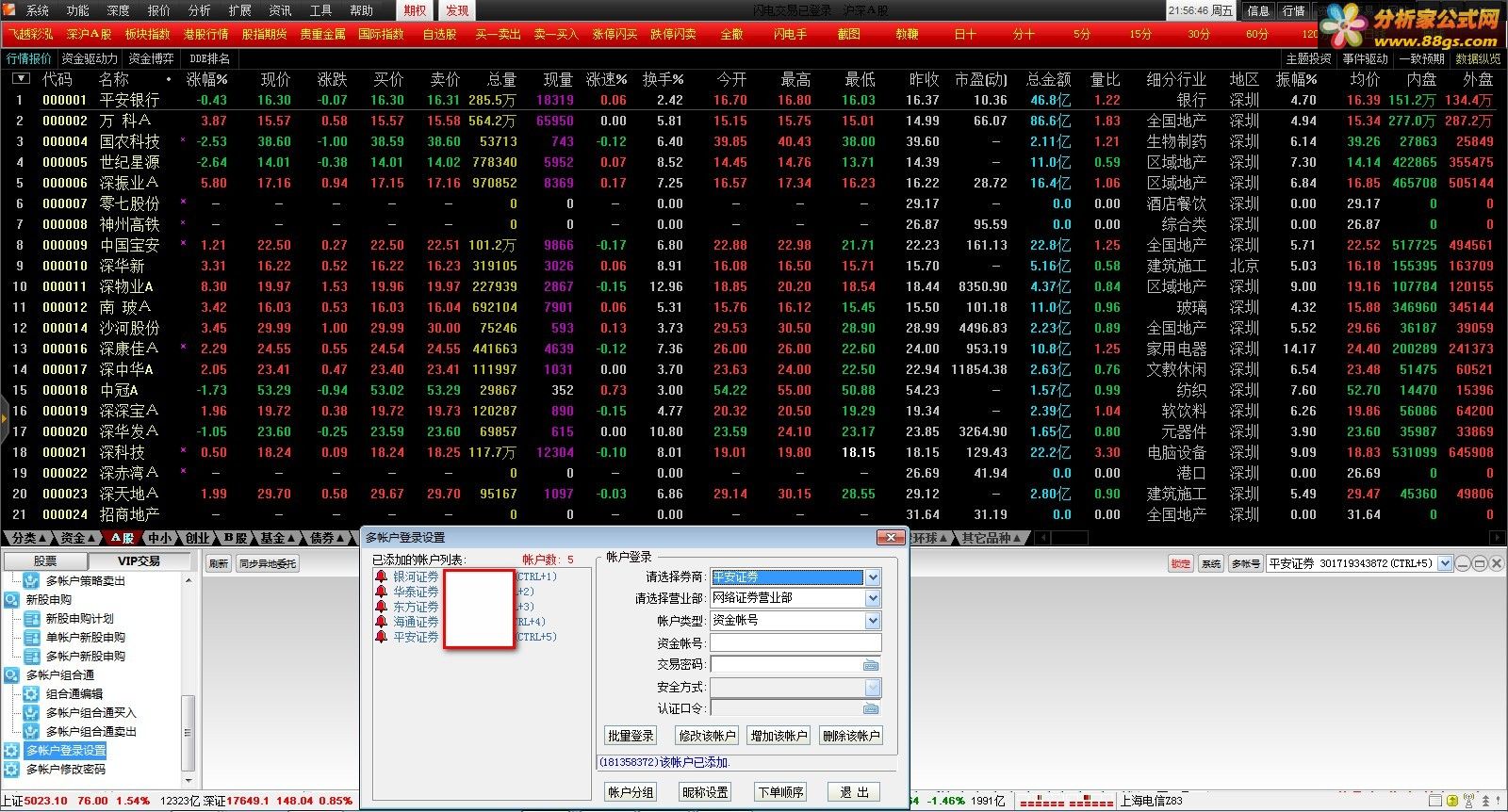This screenshot has height=812, width=1508.
Task: Click 删除该帐户 button
Action: [851, 736]
